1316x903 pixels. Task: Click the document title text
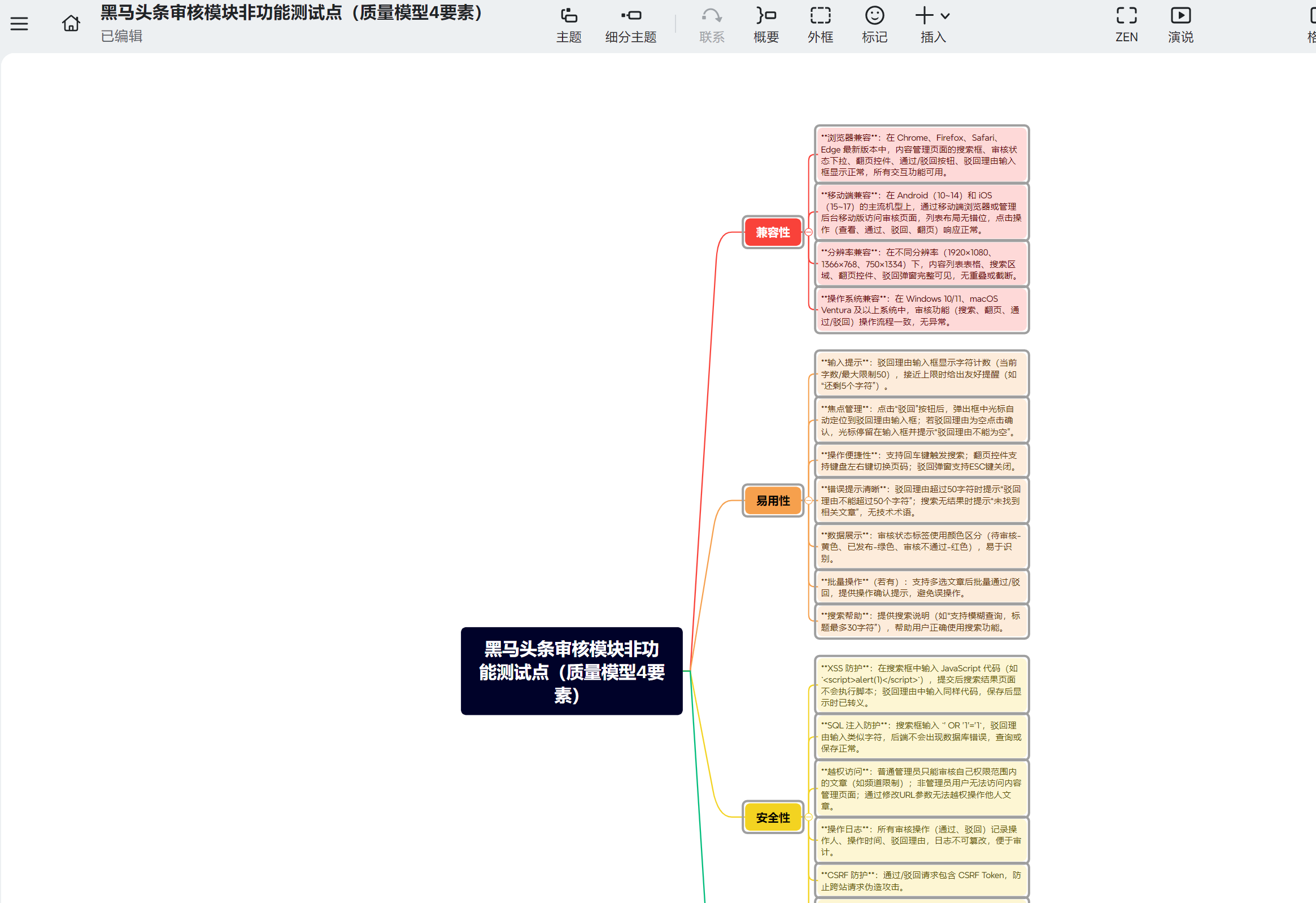(x=291, y=12)
